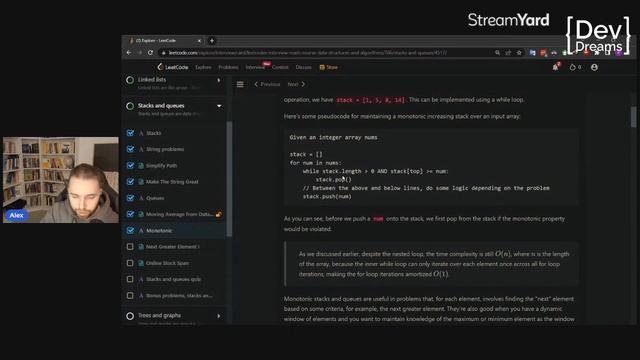Open the user profile avatar menu
Viewport: 640px width, 360px height.
click(594, 67)
